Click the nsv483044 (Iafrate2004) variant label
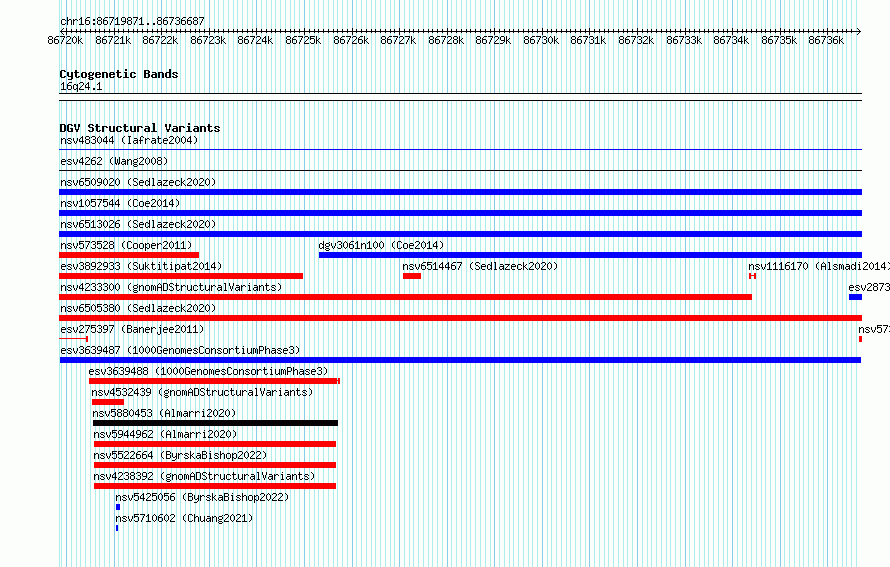 (x=129, y=140)
